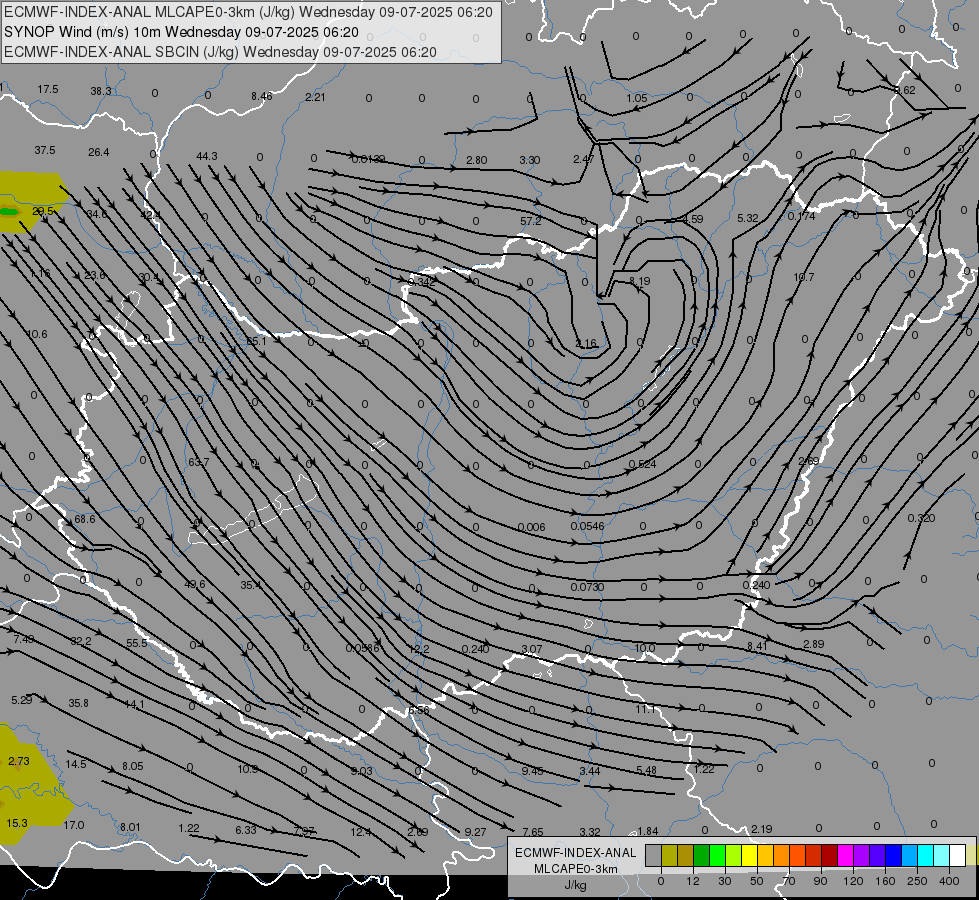Click the 'ECMWF-INDEX-ANAL MLCAPE0-3km' header line
This screenshot has width=979, height=900.
(x=248, y=12)
